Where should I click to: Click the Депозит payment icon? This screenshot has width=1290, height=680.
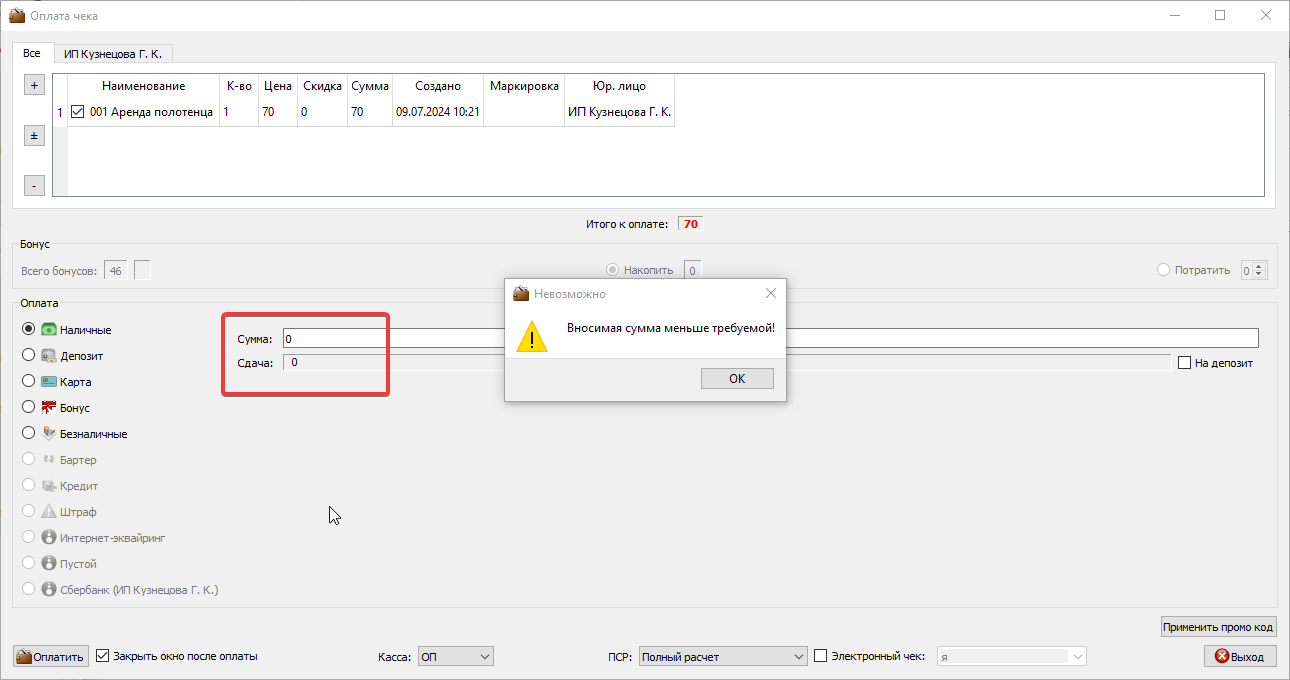(48, 355)
